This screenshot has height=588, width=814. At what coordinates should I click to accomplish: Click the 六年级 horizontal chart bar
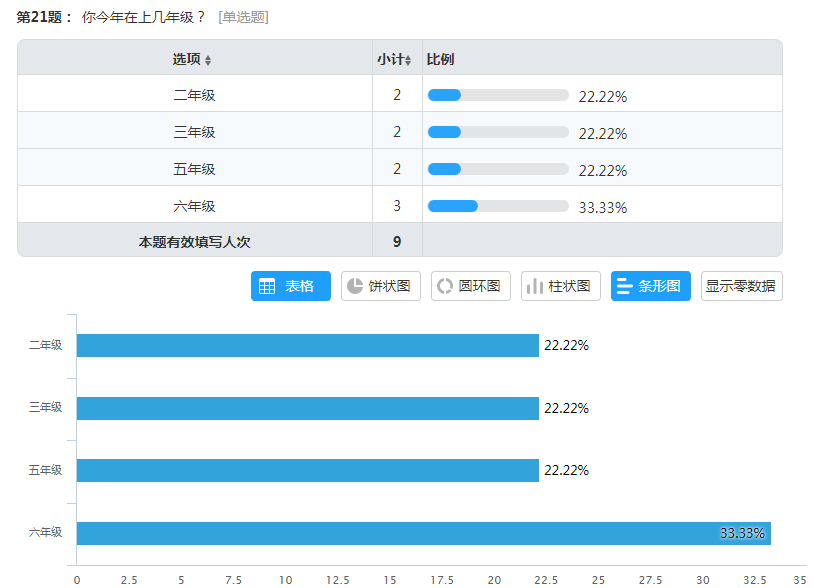(x=424, y=534)
